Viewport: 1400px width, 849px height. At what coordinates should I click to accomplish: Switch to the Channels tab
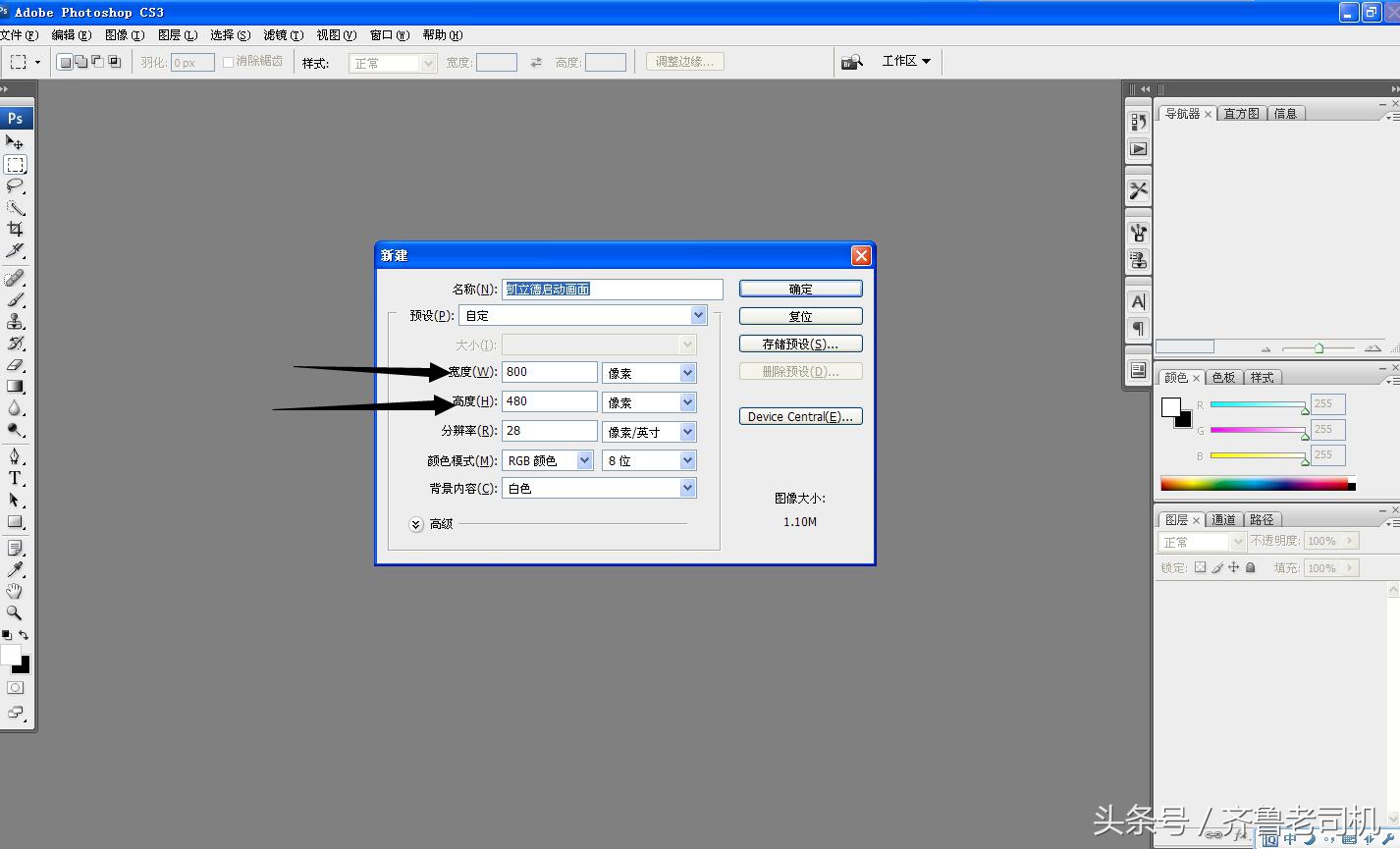coord(1223,520)
